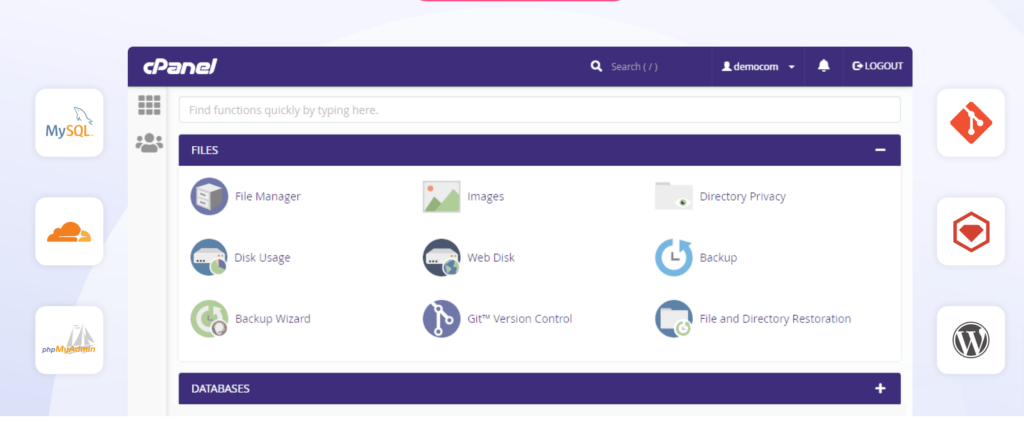Click the LOGOUT button
The image size is (1024, 422).
point(877,66)
